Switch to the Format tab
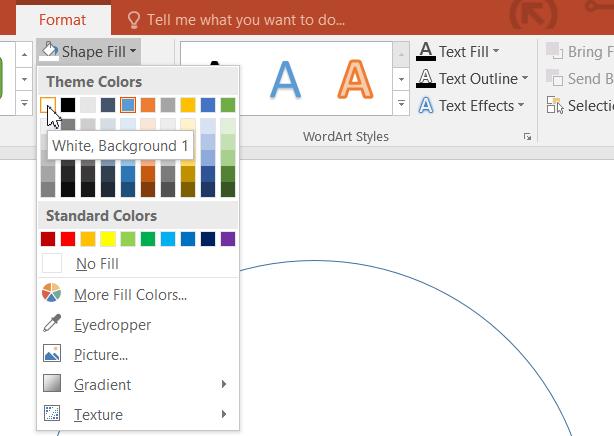Image resolution: width=614 pixels, height=436 pixels. [x=62, y=19]
